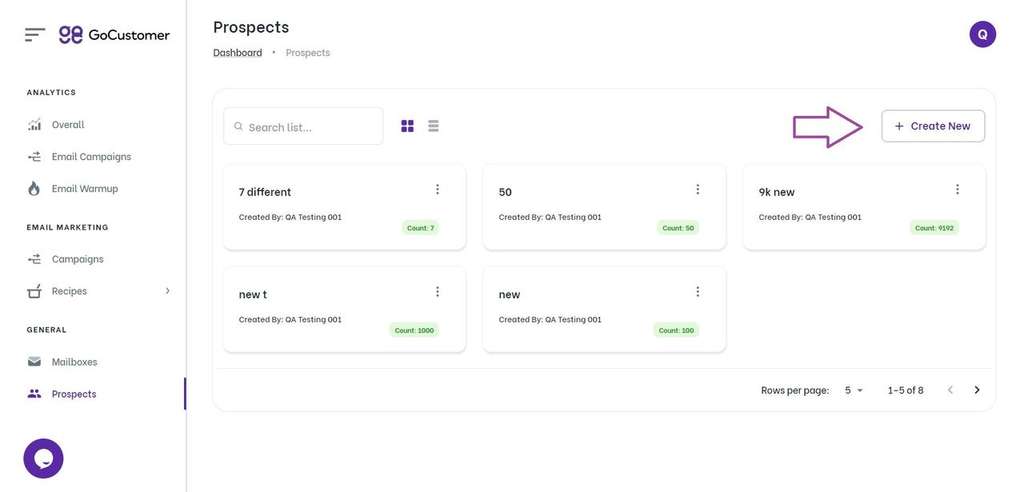Open Overall analytics chart icon
1024x492 pixels.
tap(35, 124)
